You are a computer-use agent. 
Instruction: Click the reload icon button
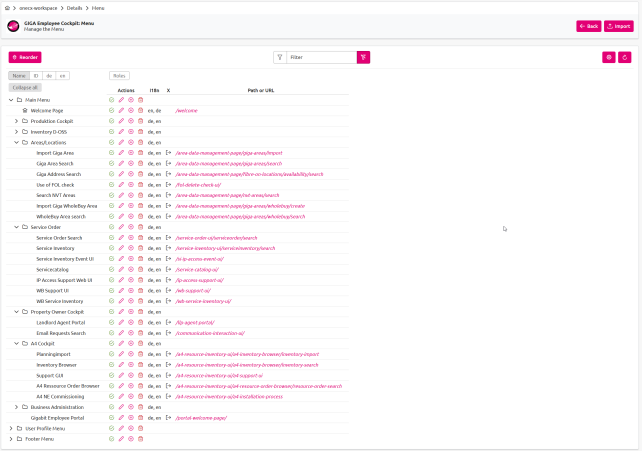(x=625, y=58)
